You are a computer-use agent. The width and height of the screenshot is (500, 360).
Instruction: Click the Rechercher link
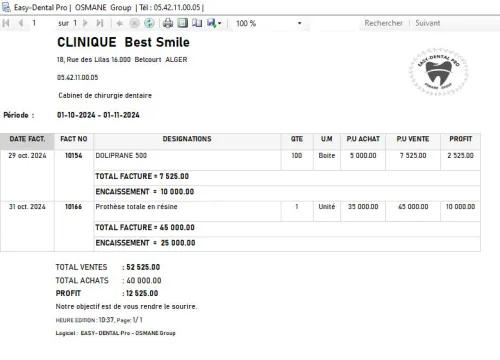383,23
